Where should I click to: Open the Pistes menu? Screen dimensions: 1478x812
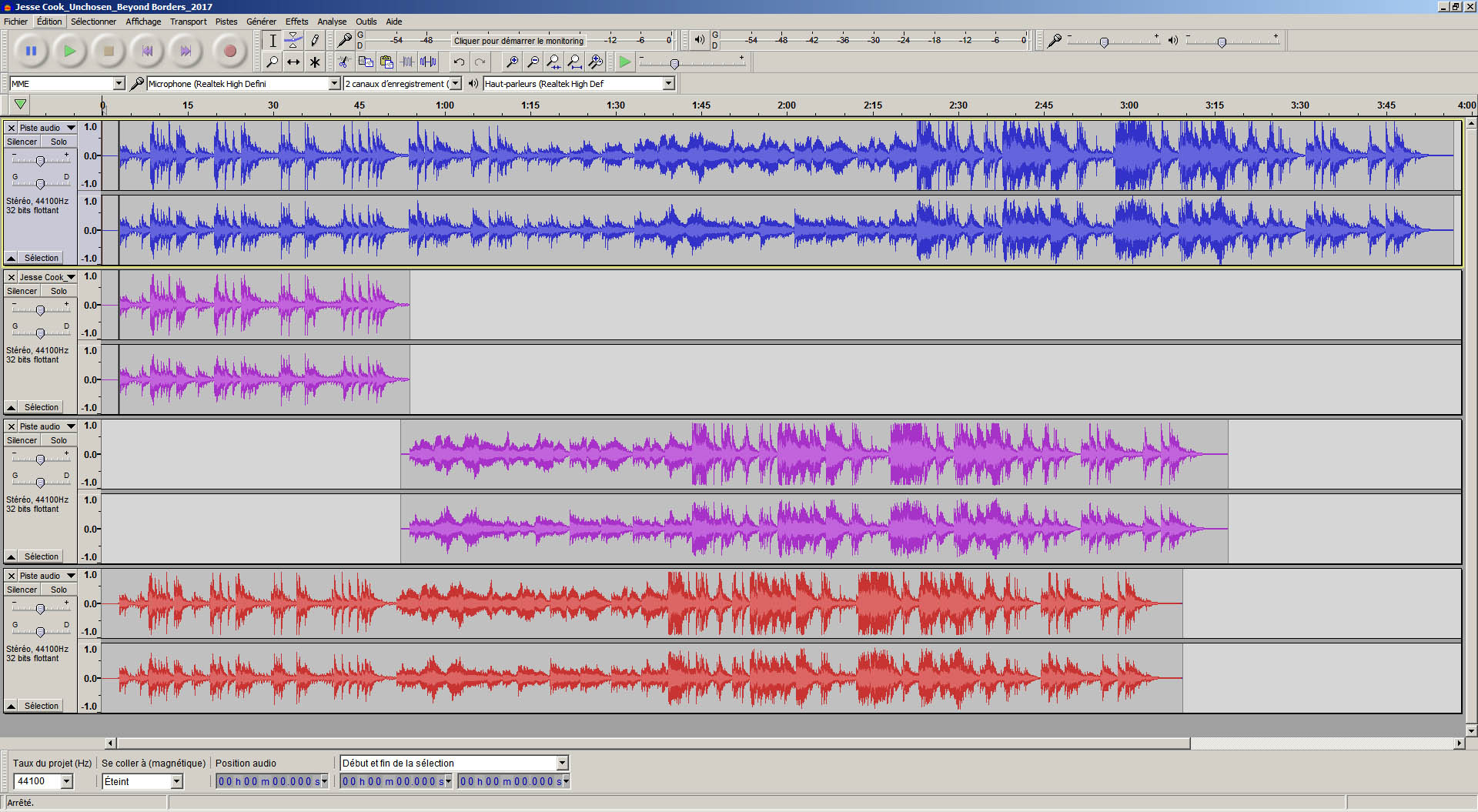click(226, 21)
